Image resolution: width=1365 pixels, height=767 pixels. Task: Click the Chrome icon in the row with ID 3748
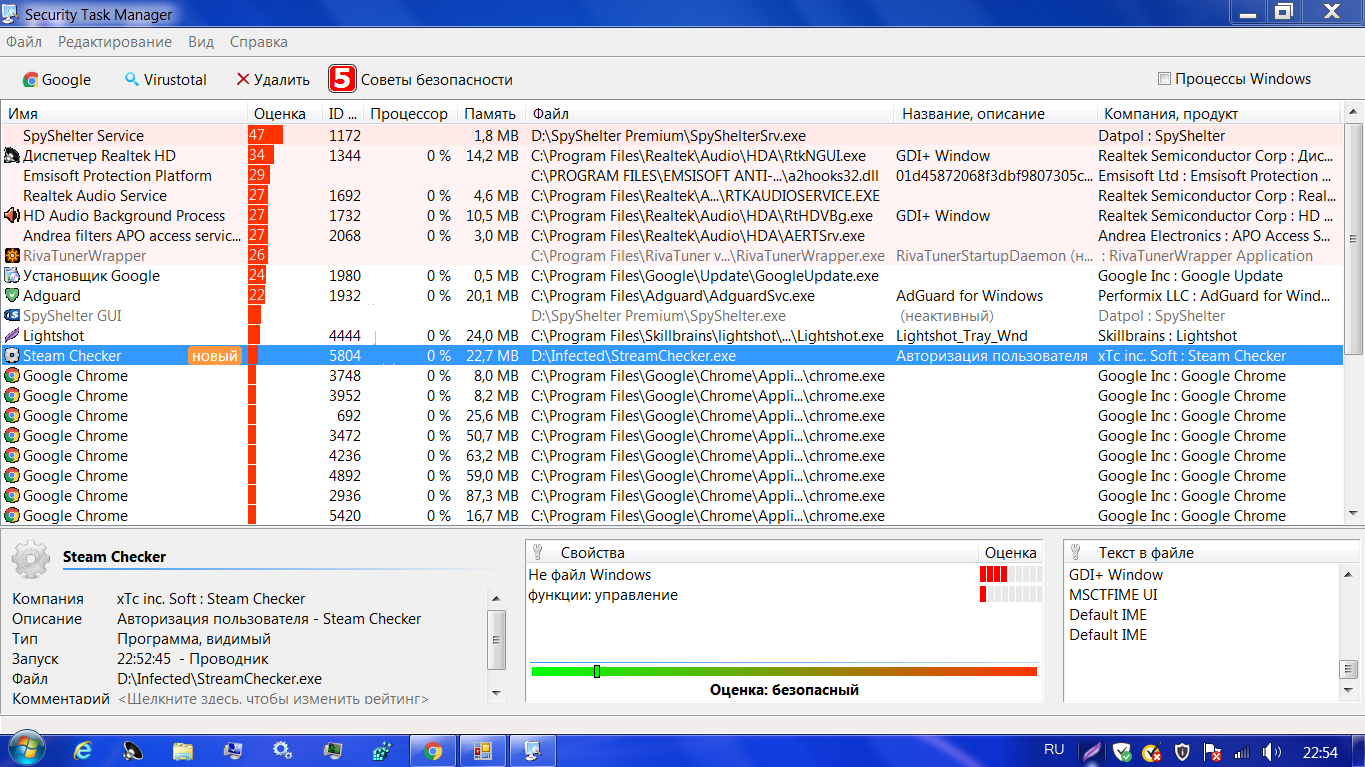tap(12, 376)
